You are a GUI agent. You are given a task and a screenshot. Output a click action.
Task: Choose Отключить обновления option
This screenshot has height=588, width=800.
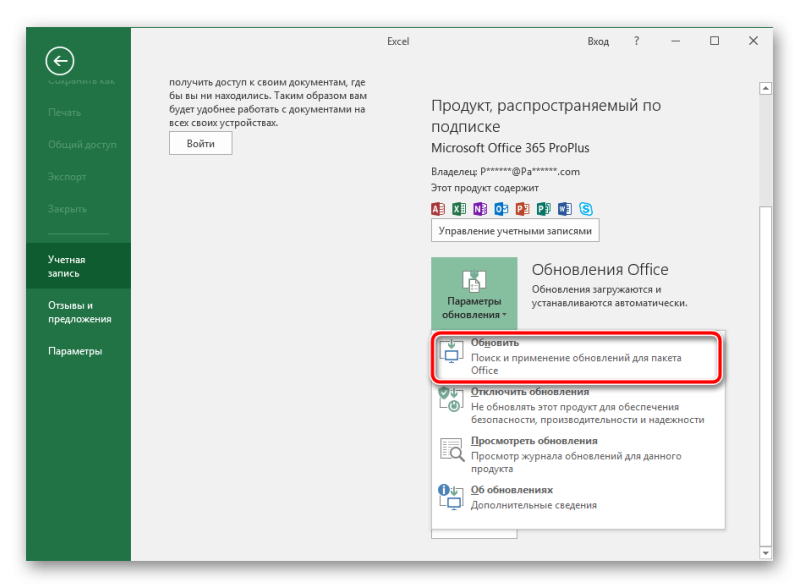[x=577, y=405]
